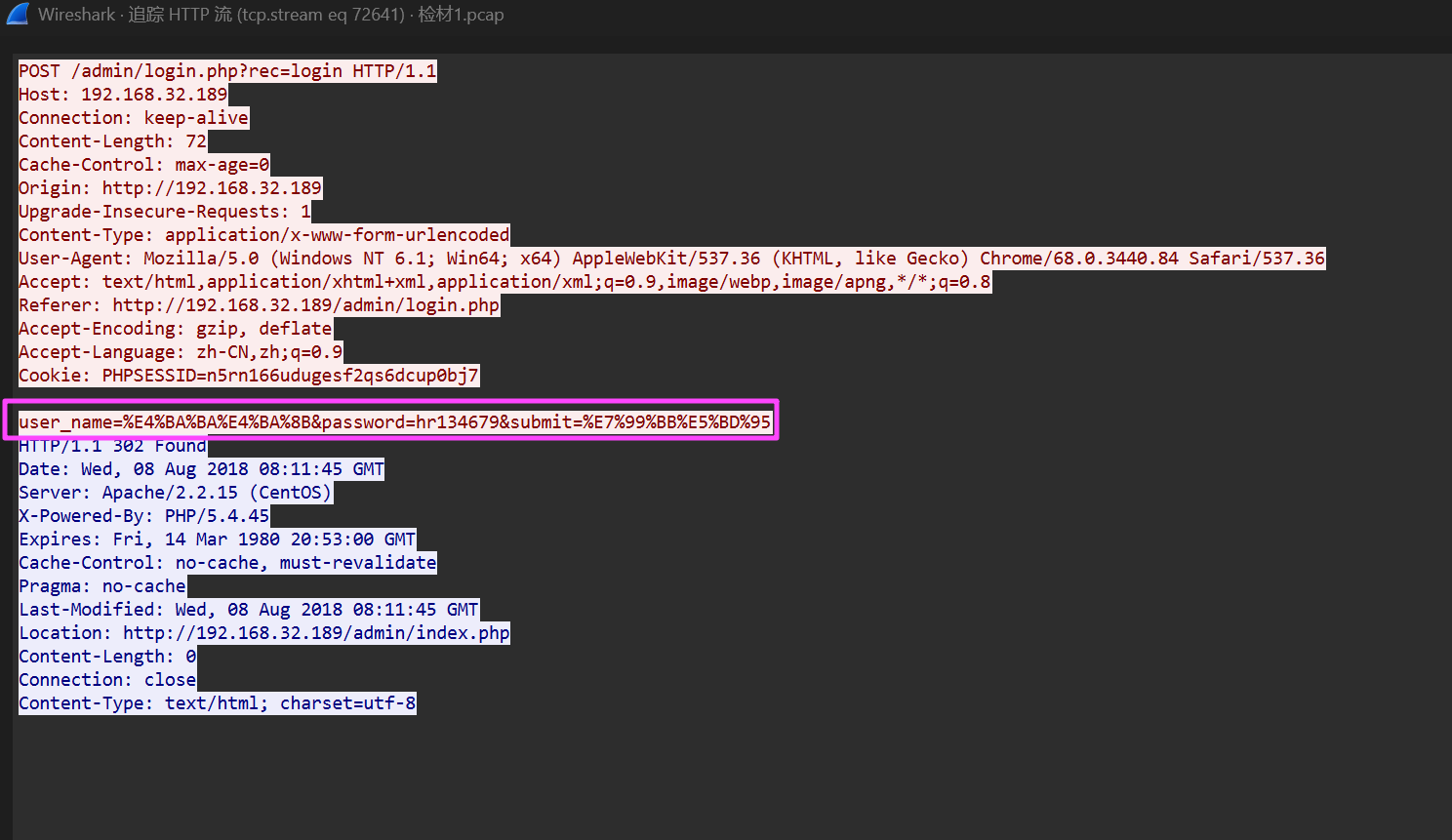Click the Wireshark shark fin title icon
Image resolution: width=1452 pixels, height=840 pixels.
tap(18, 14)
